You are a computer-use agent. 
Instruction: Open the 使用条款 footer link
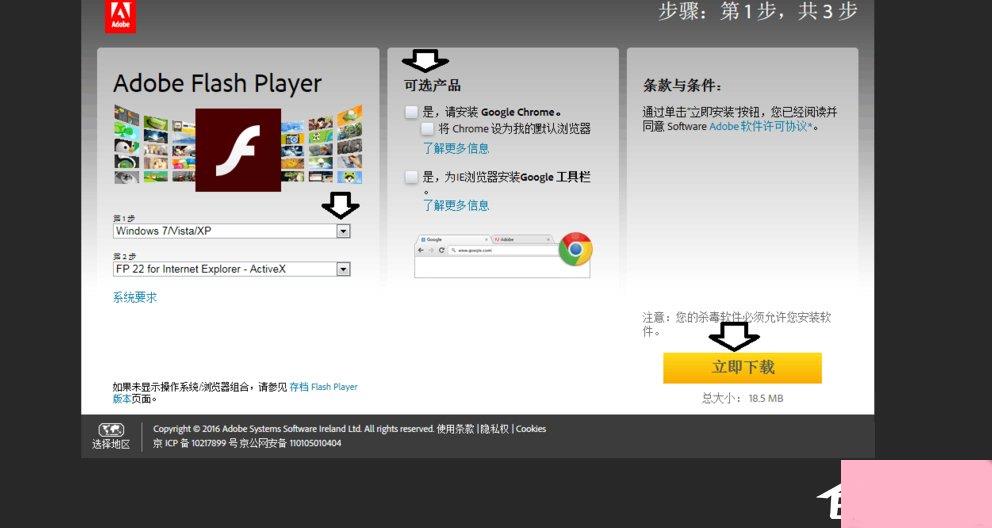click(x=455, y=429)
